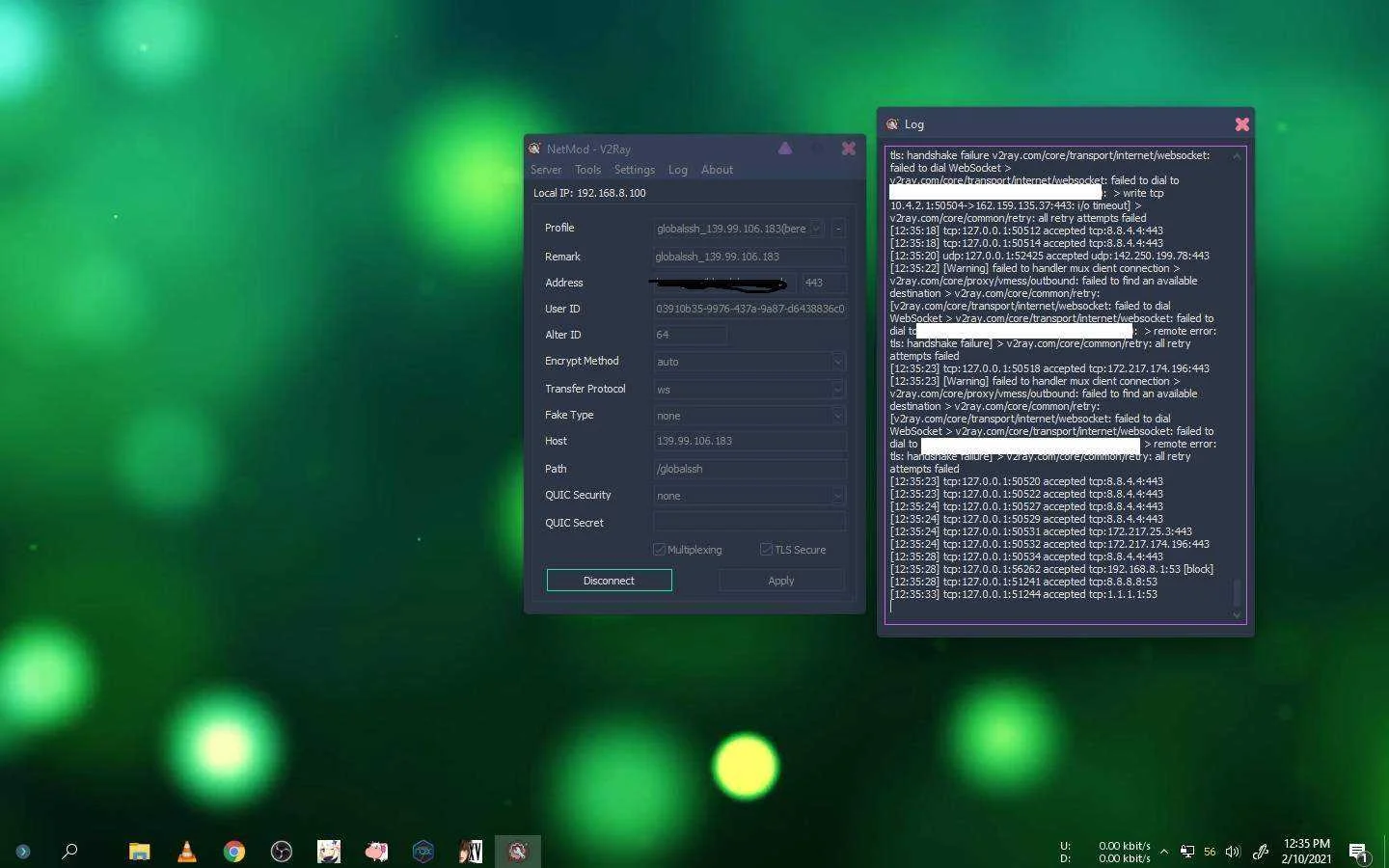This screenshot has width=1389, height=868.
Task: Expand the Profile dropdown
Action: click(817, 229)
